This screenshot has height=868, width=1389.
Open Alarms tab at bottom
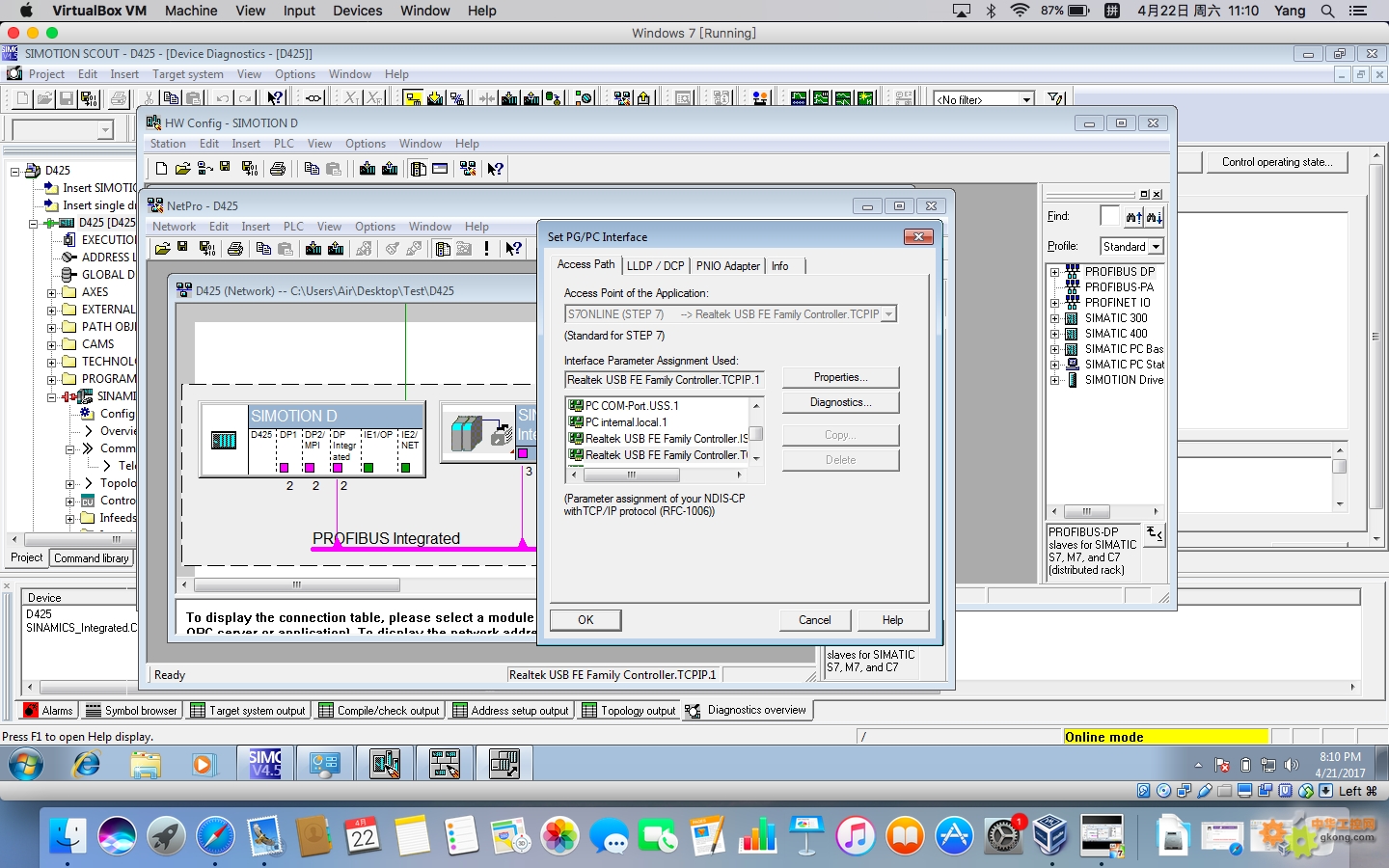pos(48,711)
